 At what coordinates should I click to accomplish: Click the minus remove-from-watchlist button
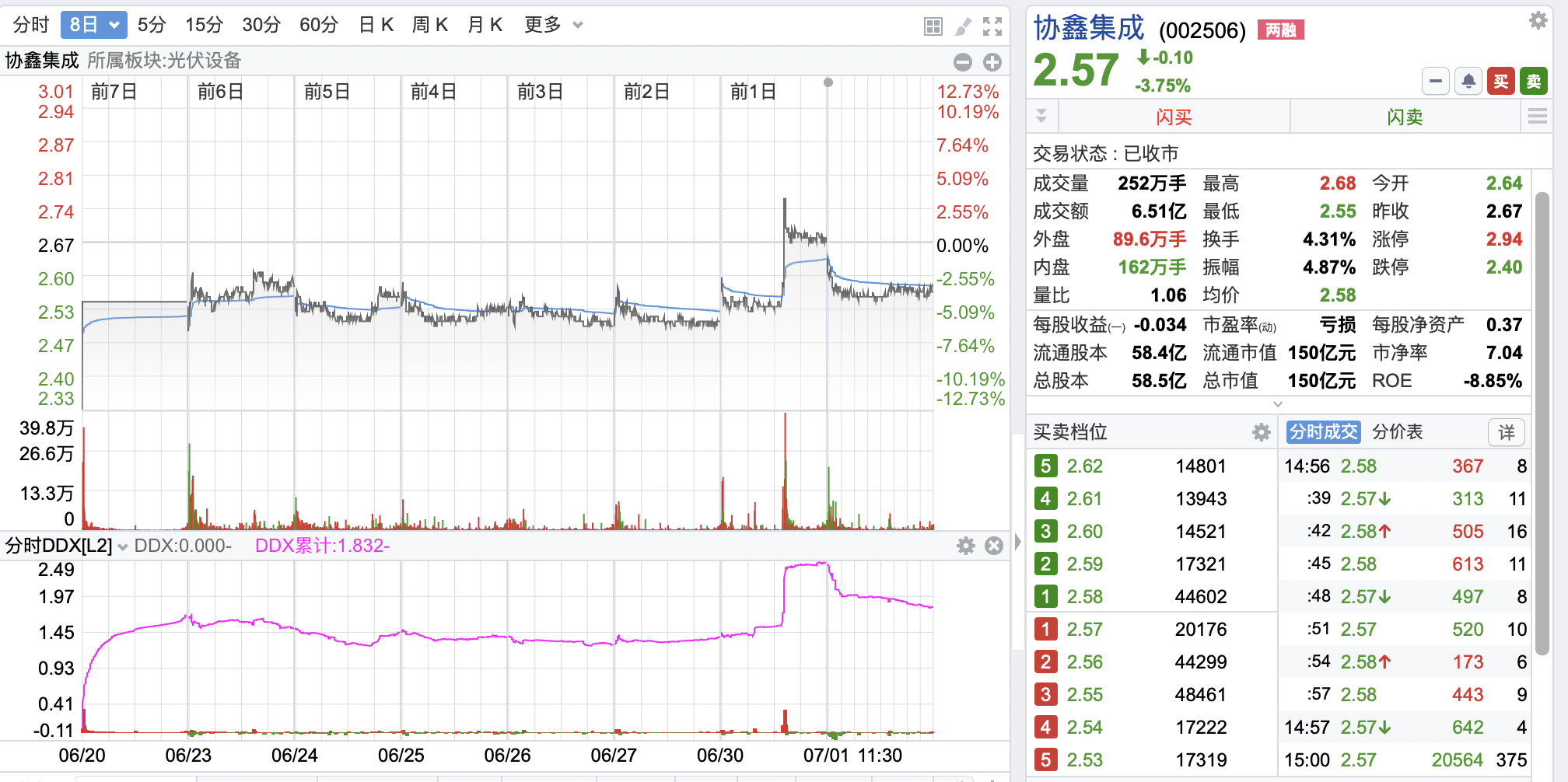[x=1436, y=81]
